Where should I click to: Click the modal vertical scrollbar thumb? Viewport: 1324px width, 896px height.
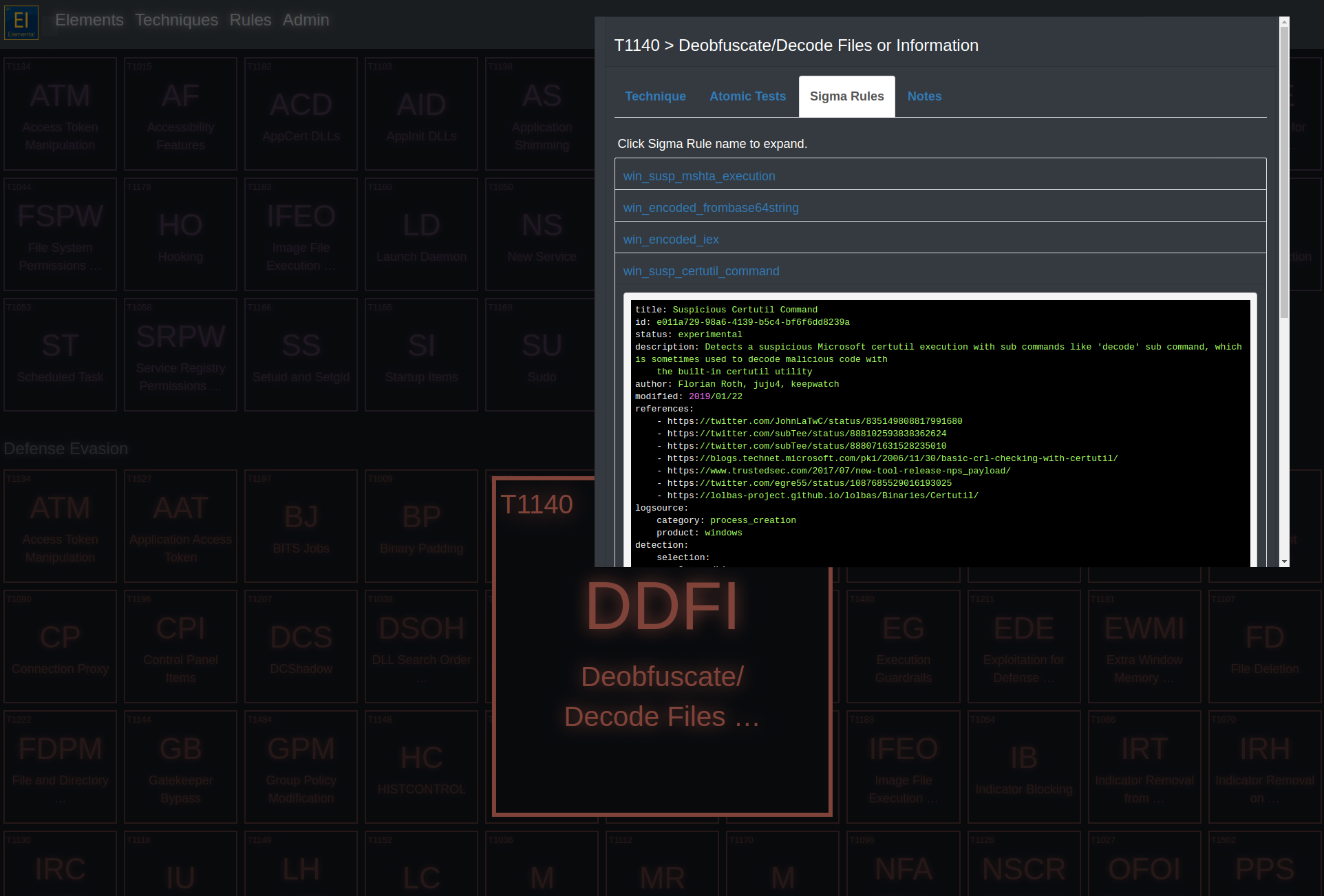click(x=1284, y=172)
